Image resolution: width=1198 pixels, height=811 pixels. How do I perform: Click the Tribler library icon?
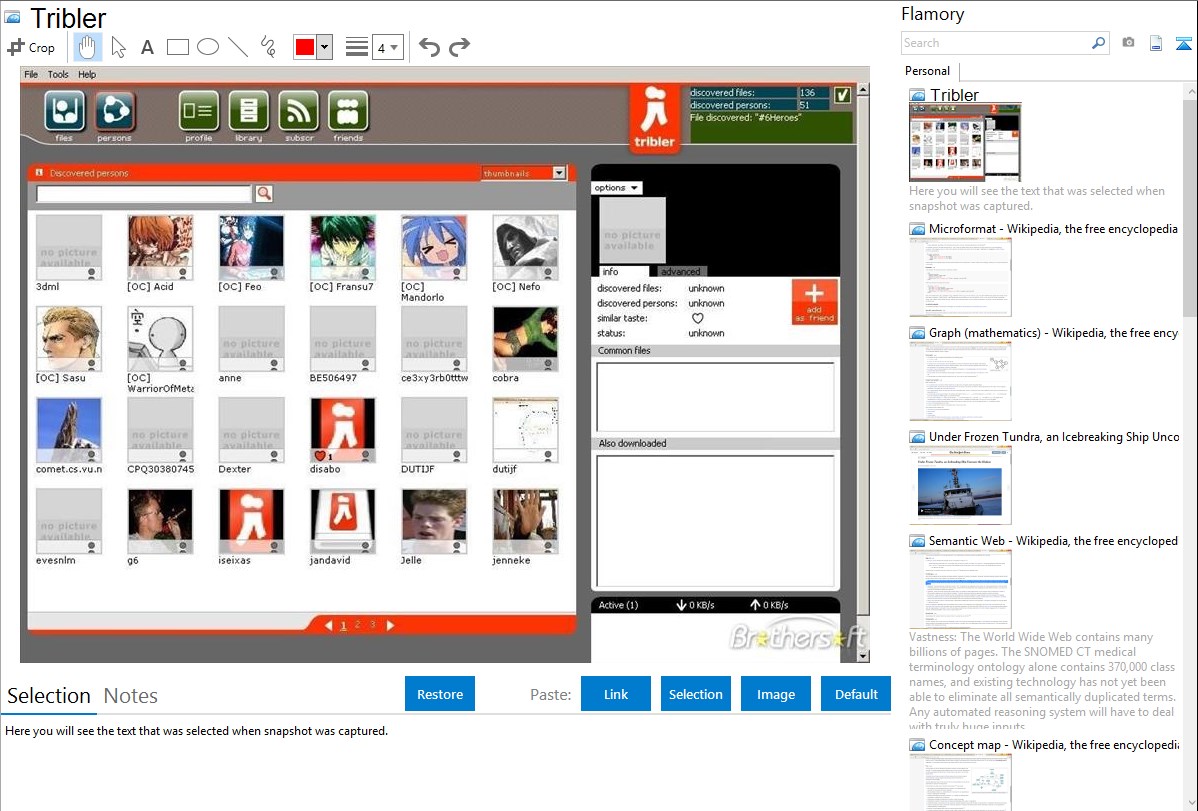(248, 112)
